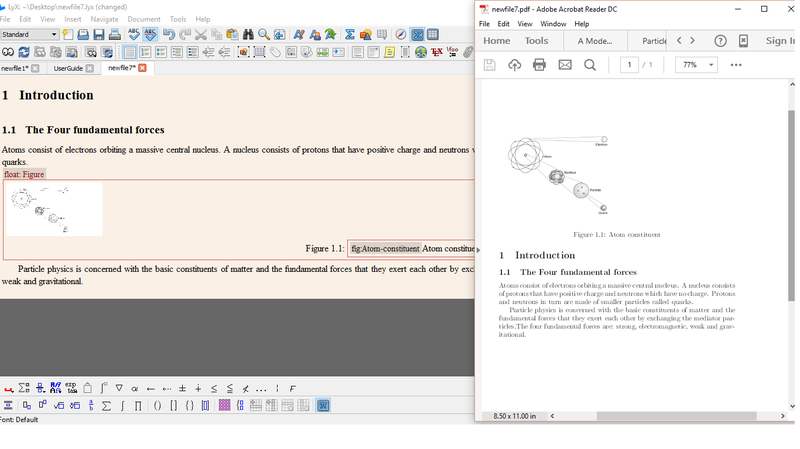Open Acrobat Reader View menu
This screenshot has width=800, height=449.
[524, 24]
